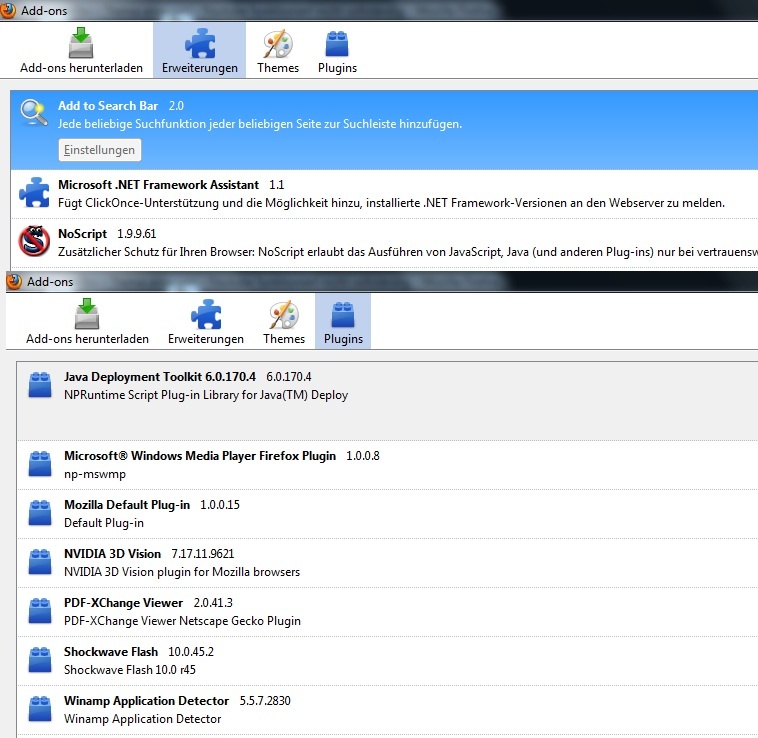Open Themes tab in upper window
The height and width of the screenshot is (738, 758).
point(278,50)
